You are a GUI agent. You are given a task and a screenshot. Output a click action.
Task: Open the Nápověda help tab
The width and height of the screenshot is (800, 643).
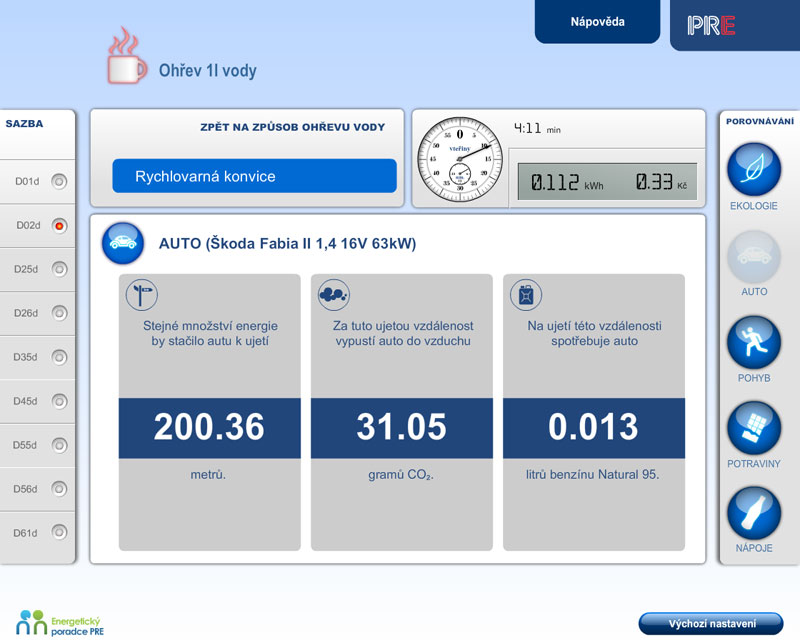pyautogui.click(x=597, y=21)
